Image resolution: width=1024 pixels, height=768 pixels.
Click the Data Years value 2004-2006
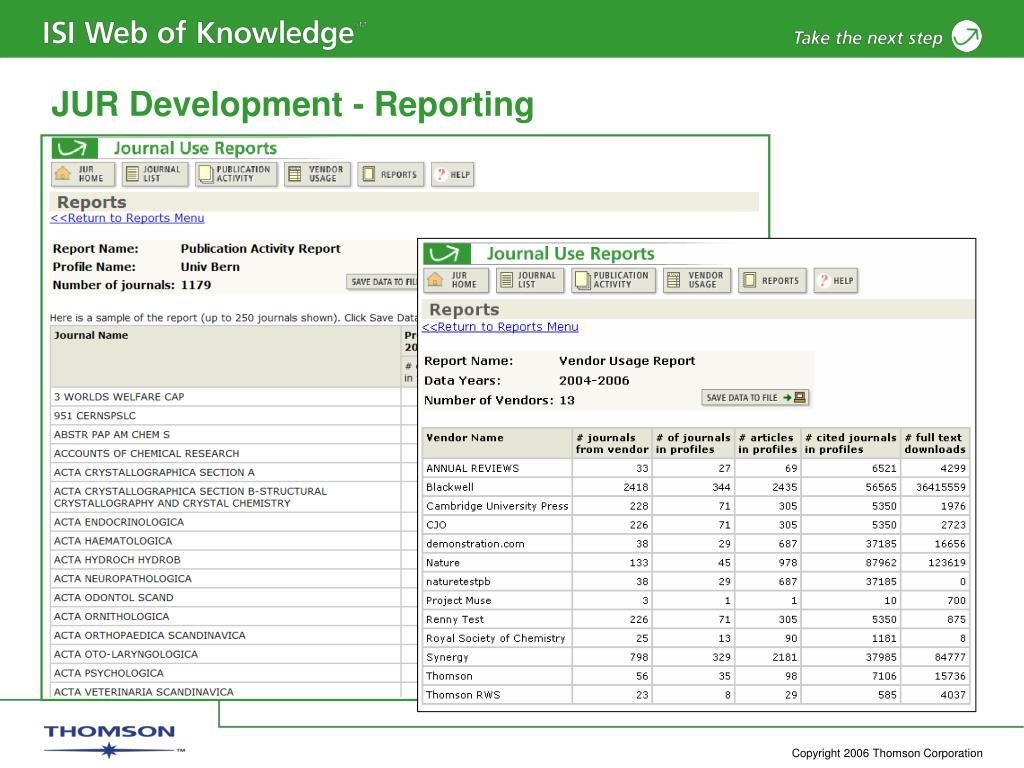point(594,381)
